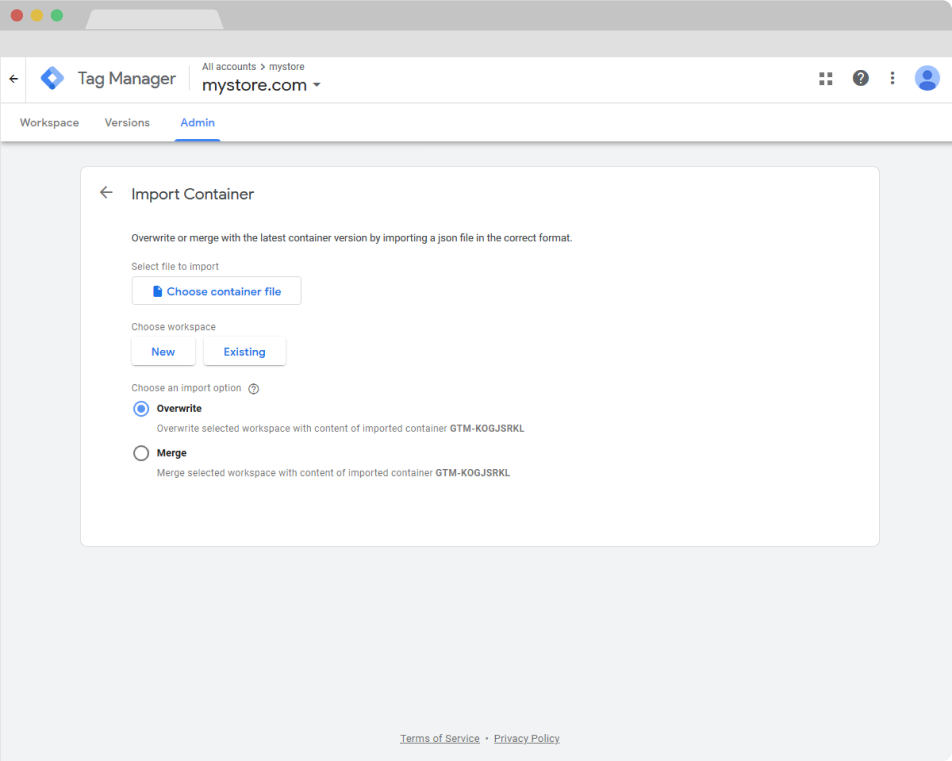Open the Help question mark icon
This screenshot has width=952, height=761.
tap(860, 78)
